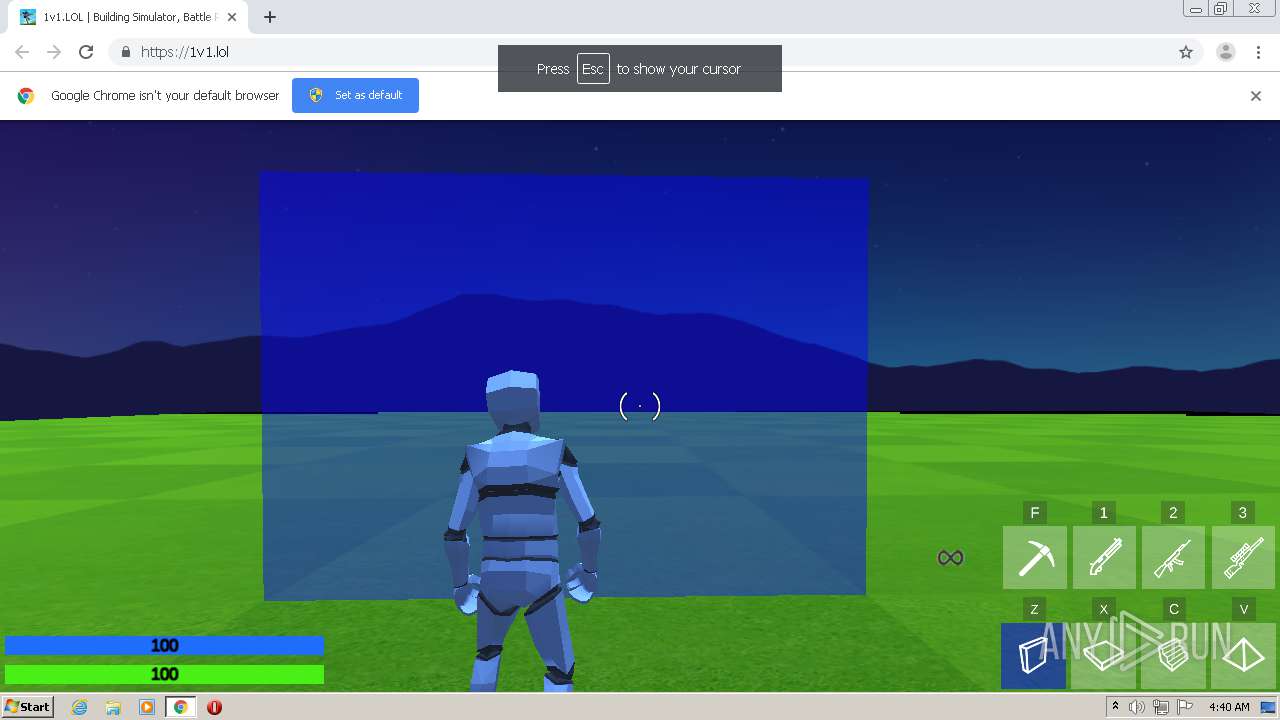Click the Esc key hint in the banner
Screen dimensions: 1280x720
tap(593, 69)
